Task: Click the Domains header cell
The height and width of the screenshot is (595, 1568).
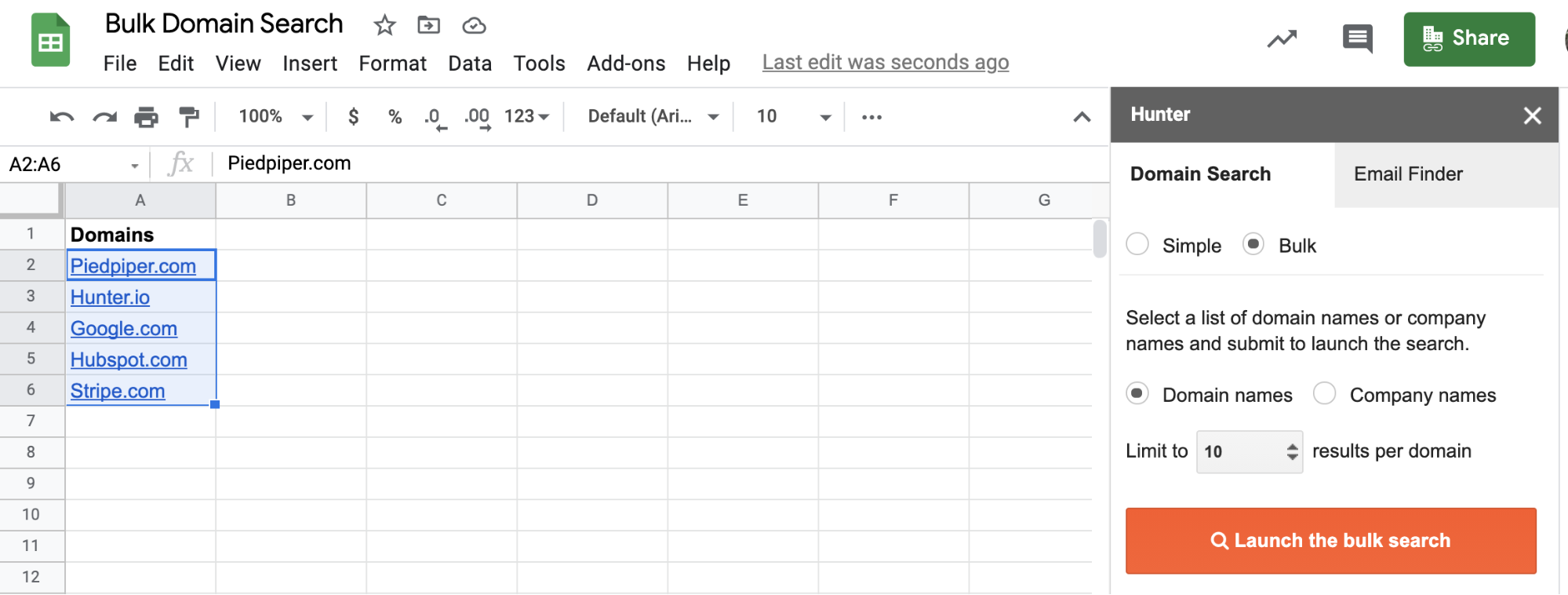Action: coord(140,234)
